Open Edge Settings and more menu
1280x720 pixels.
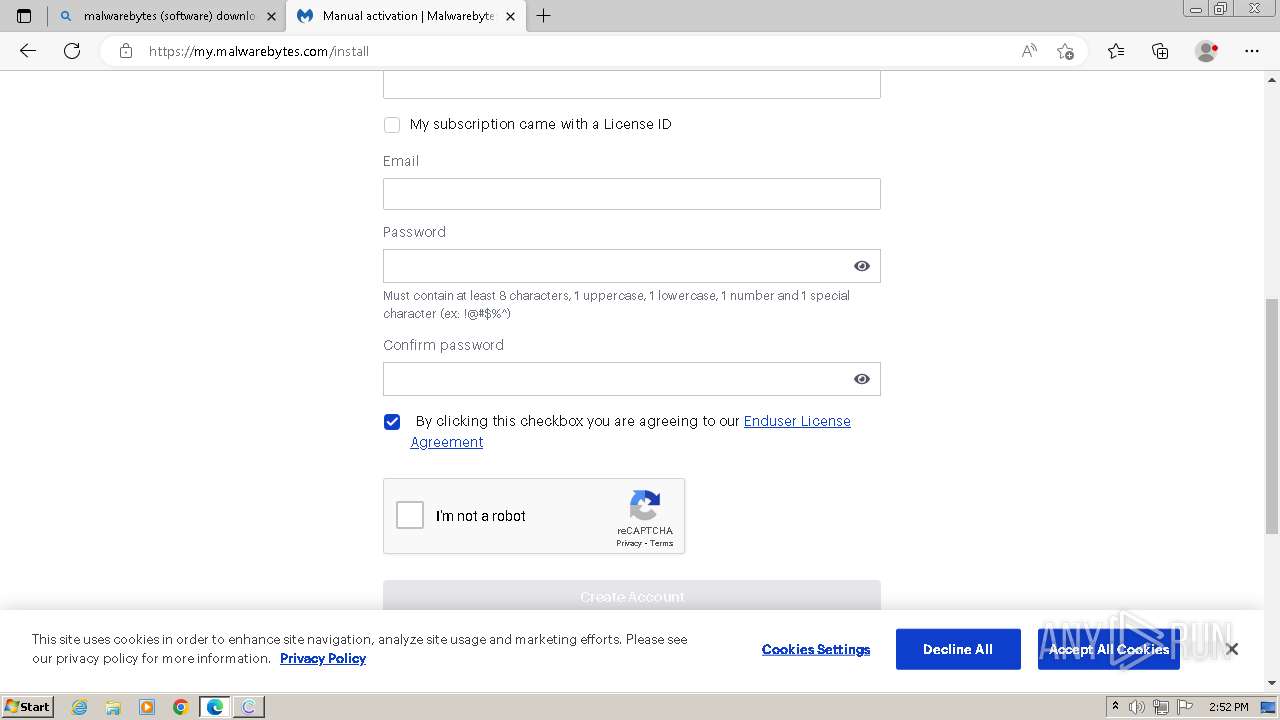point(1252,51)
